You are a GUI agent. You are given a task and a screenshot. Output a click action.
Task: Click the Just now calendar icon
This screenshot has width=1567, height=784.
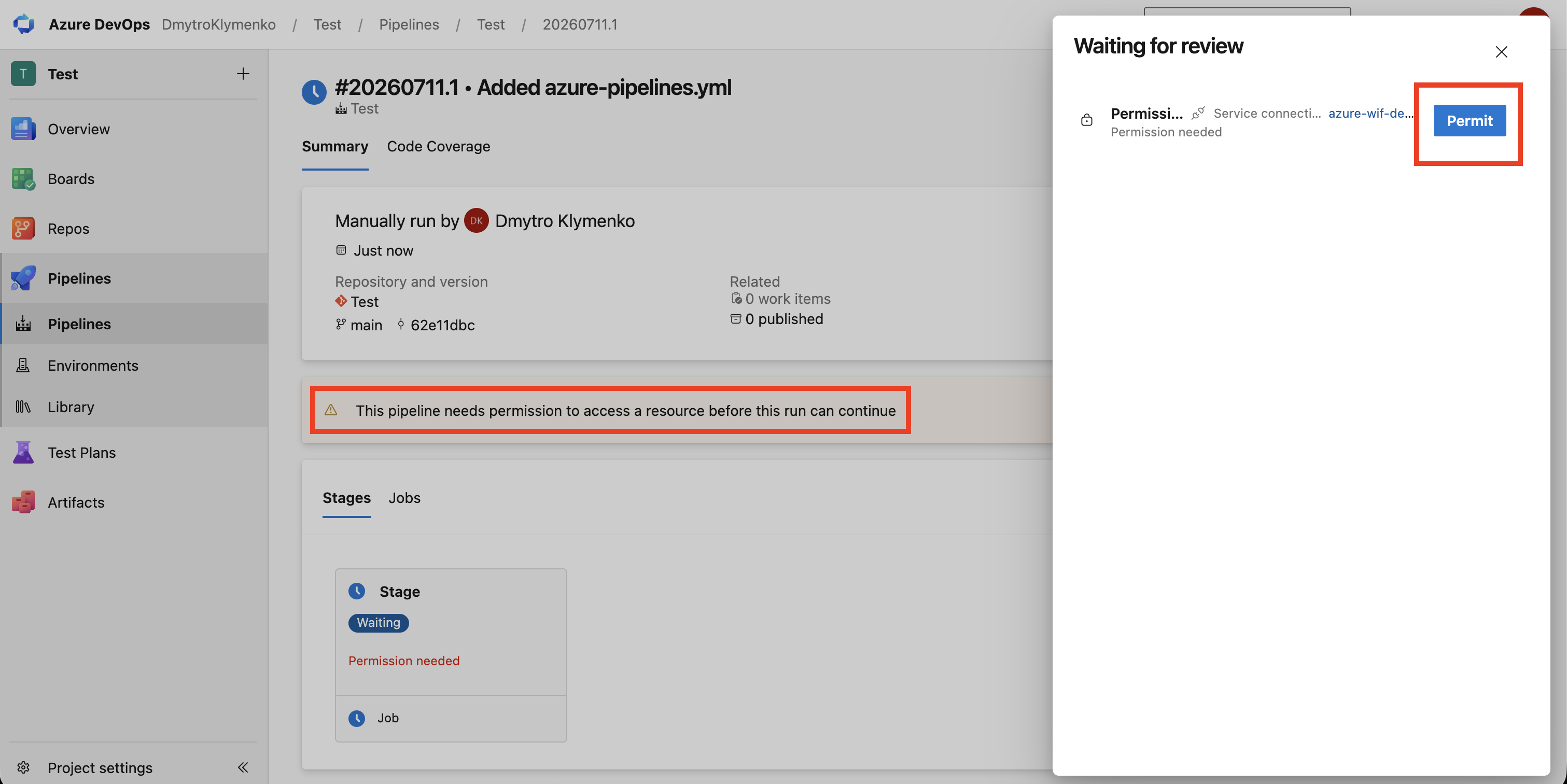coord(341,250)
